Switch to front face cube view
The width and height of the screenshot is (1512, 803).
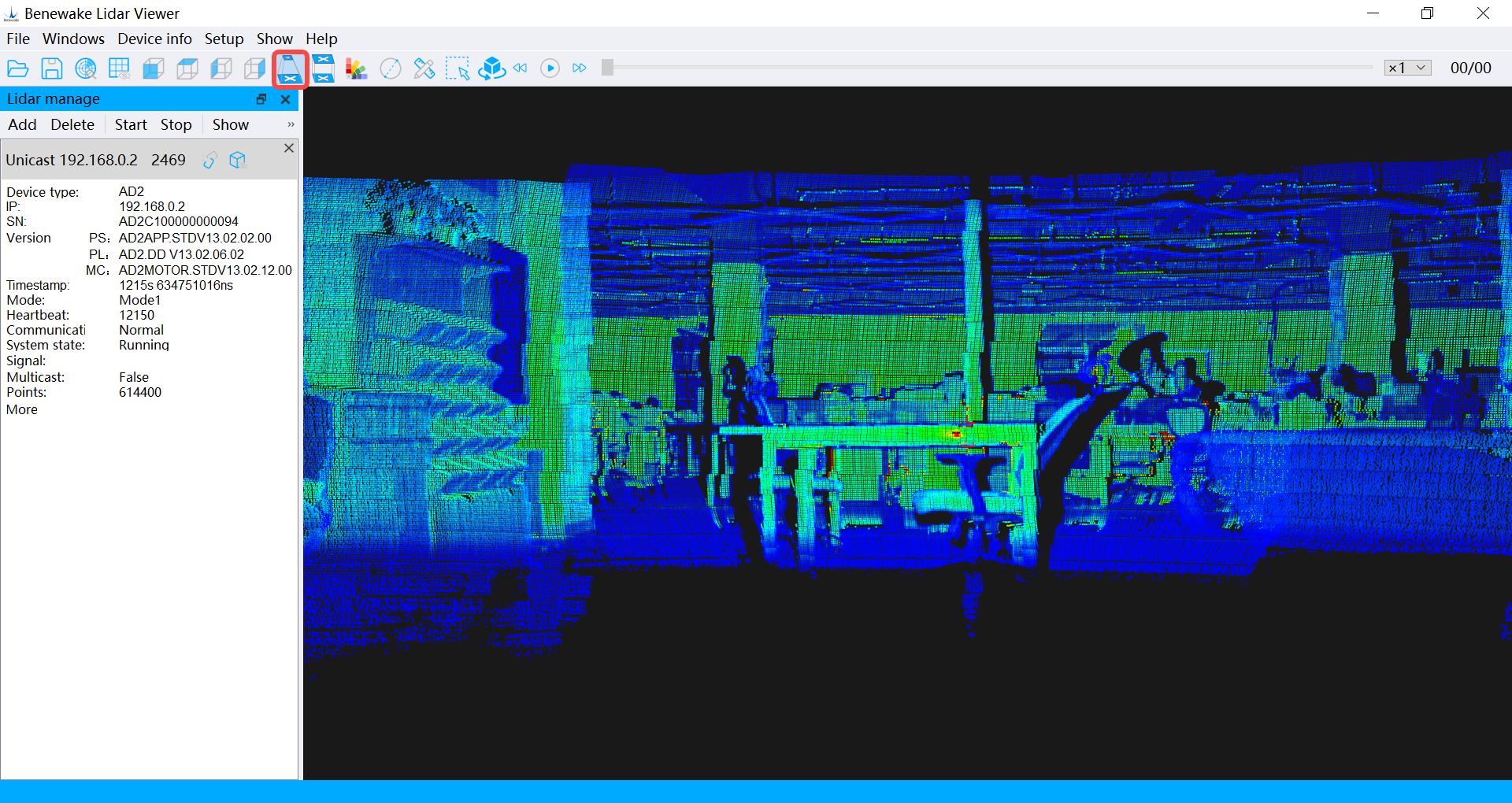click(154, 68)
